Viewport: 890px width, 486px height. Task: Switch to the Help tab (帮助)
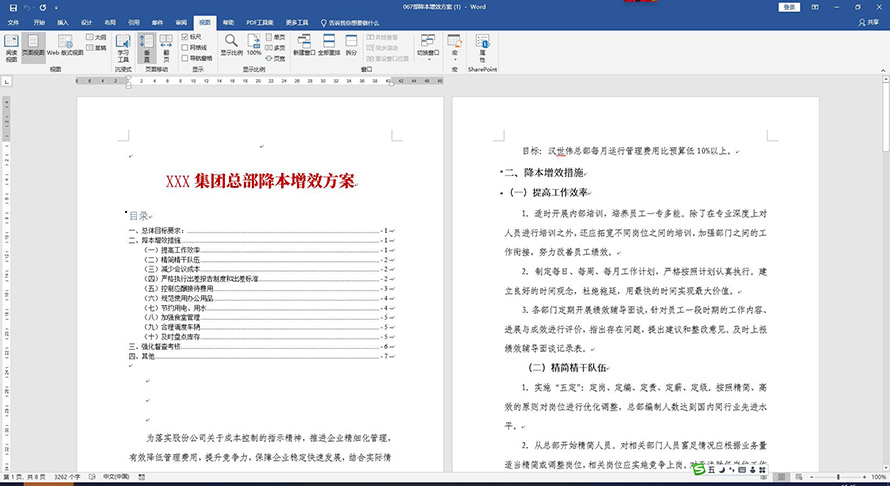coord(228,23)
